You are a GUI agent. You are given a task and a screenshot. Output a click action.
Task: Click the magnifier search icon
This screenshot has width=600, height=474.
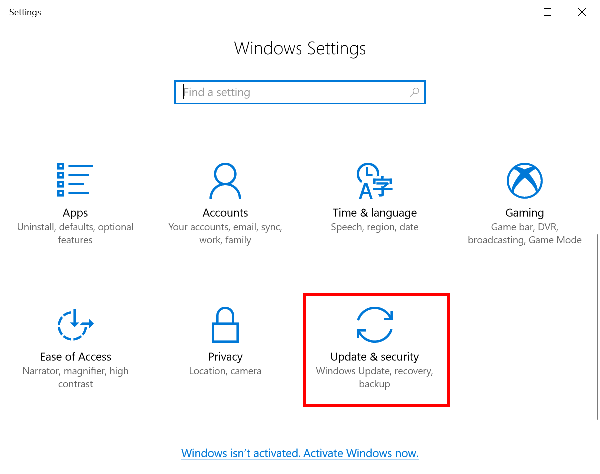(414, 92)
